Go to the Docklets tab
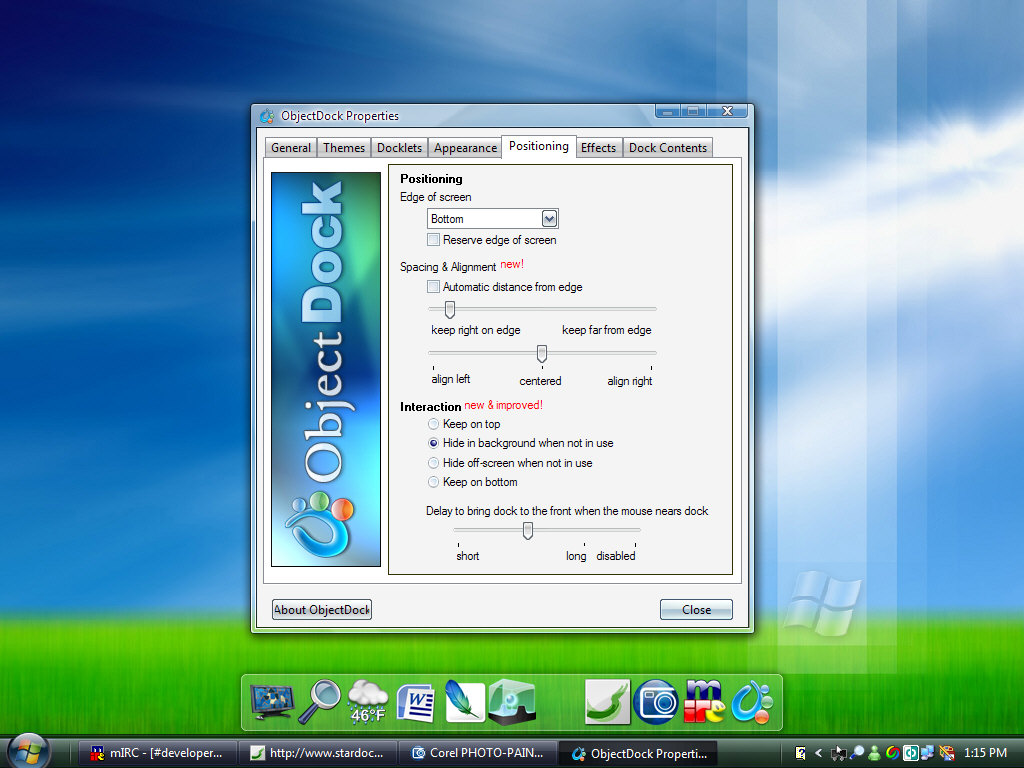This screenshot has height=768, width=1024. point(400,148)
